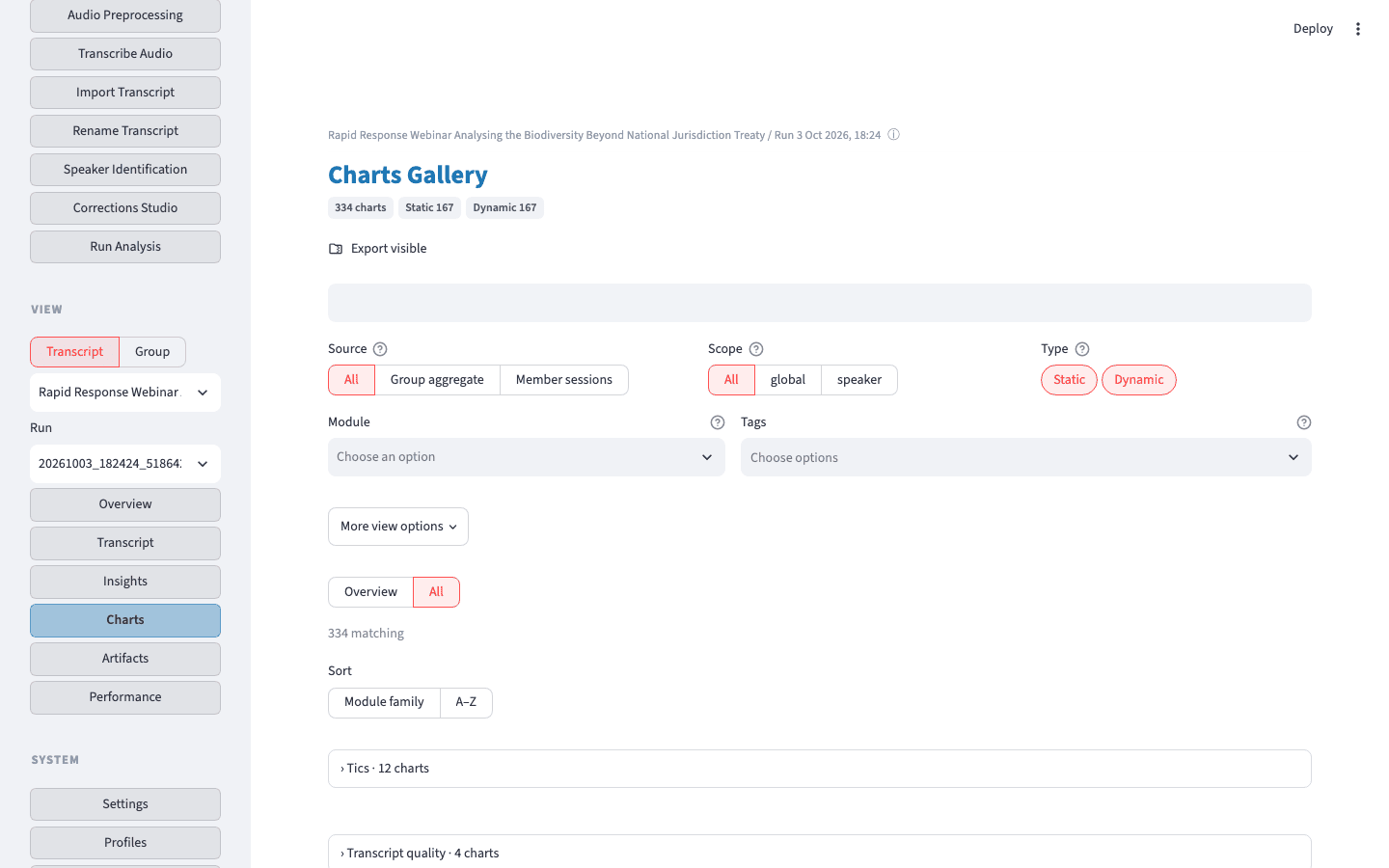Select global scope option
This screenshot has width=1389, height=868.
tap(788, 380)
